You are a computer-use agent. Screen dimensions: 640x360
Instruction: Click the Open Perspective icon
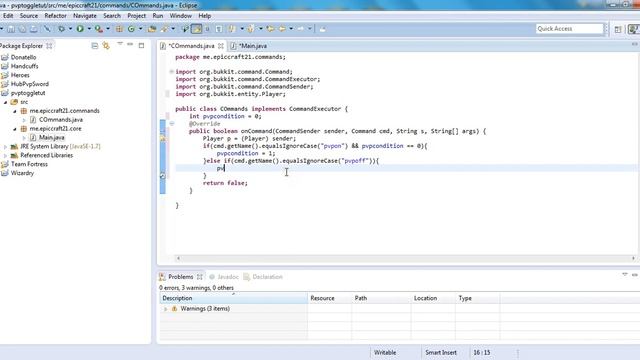click(x=618, y=29)
